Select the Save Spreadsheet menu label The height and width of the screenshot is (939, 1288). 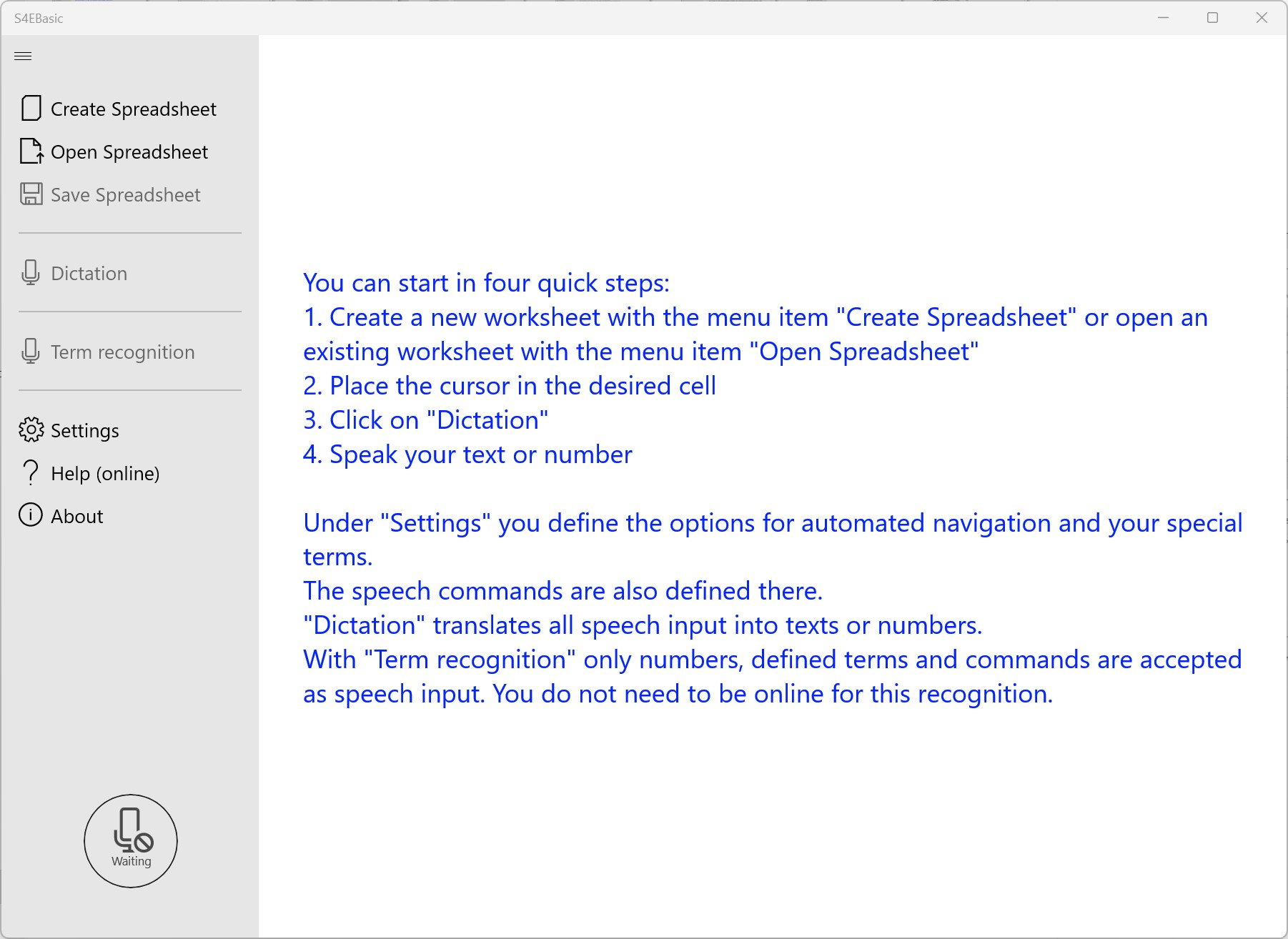coord(126,195)
